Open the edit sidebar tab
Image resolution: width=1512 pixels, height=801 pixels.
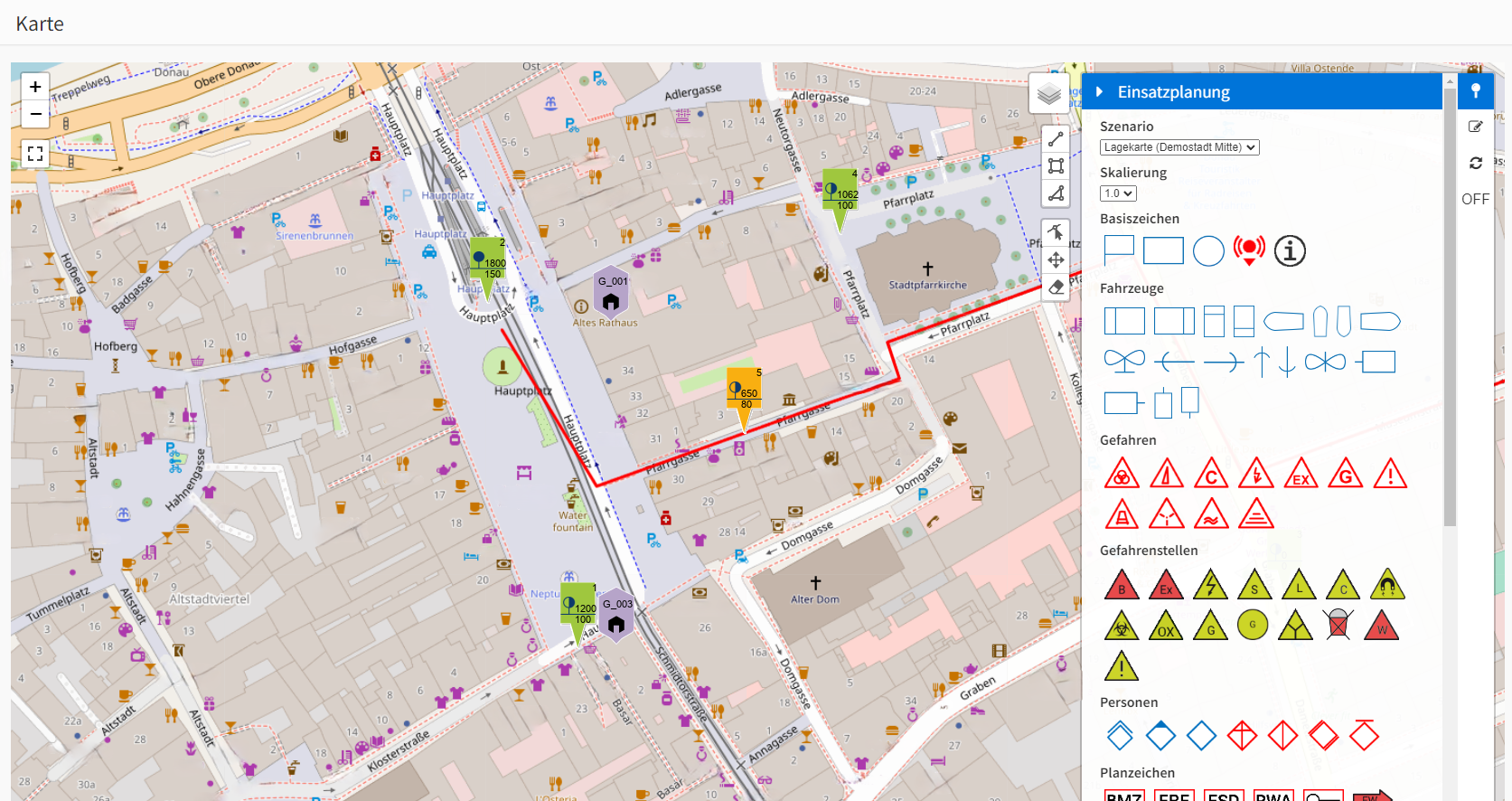coord(1476,127)
